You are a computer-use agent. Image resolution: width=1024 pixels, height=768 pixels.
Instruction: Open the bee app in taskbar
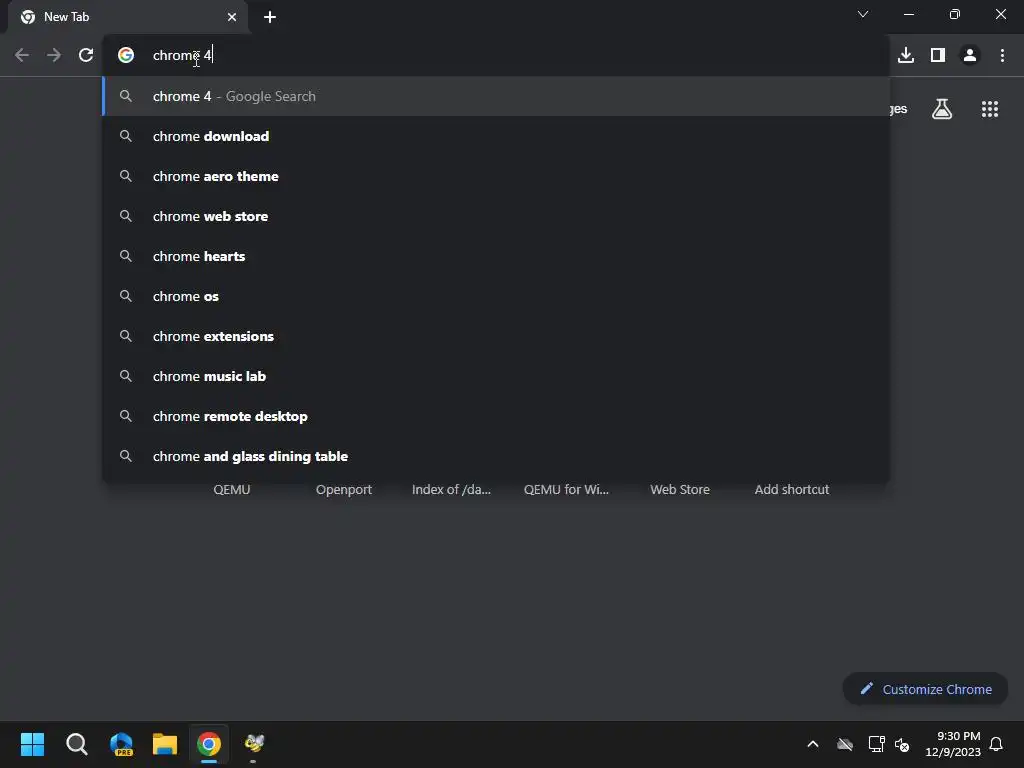coord(253,744)
